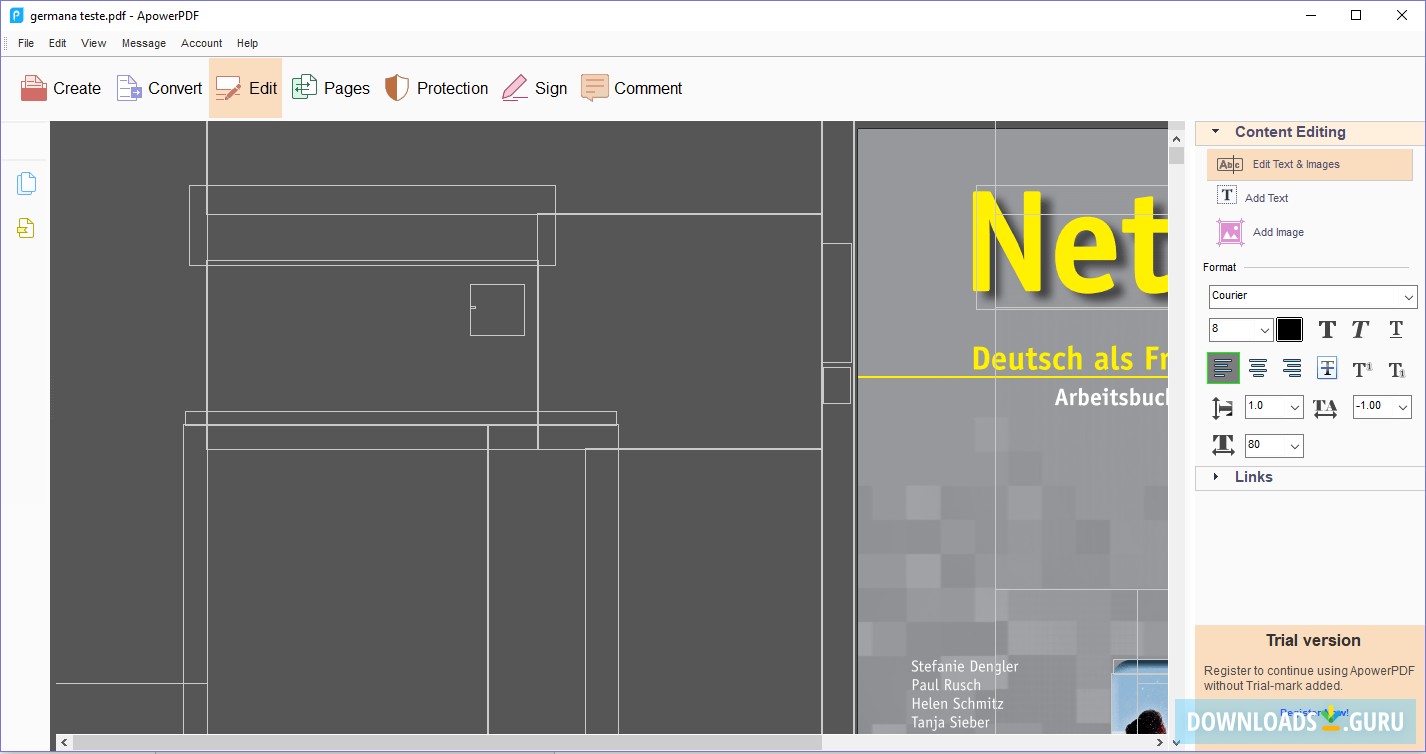Select the "Helen Schmitz" text on the page

pyautogui.click(x=958, y=704)
